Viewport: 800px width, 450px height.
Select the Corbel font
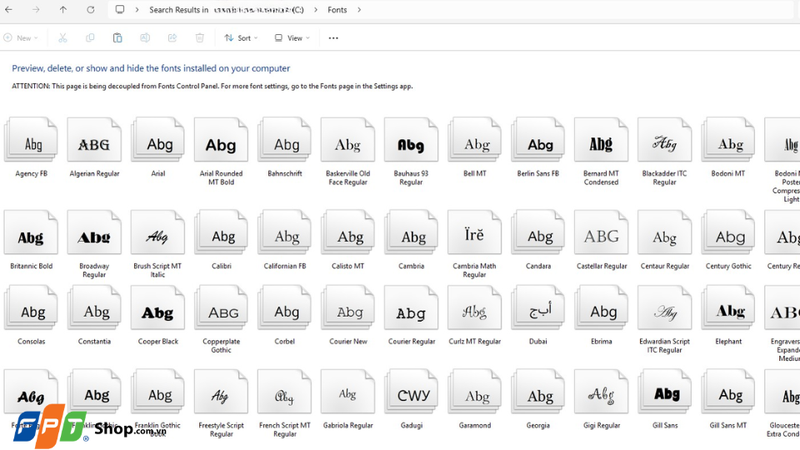coord(285,315)
